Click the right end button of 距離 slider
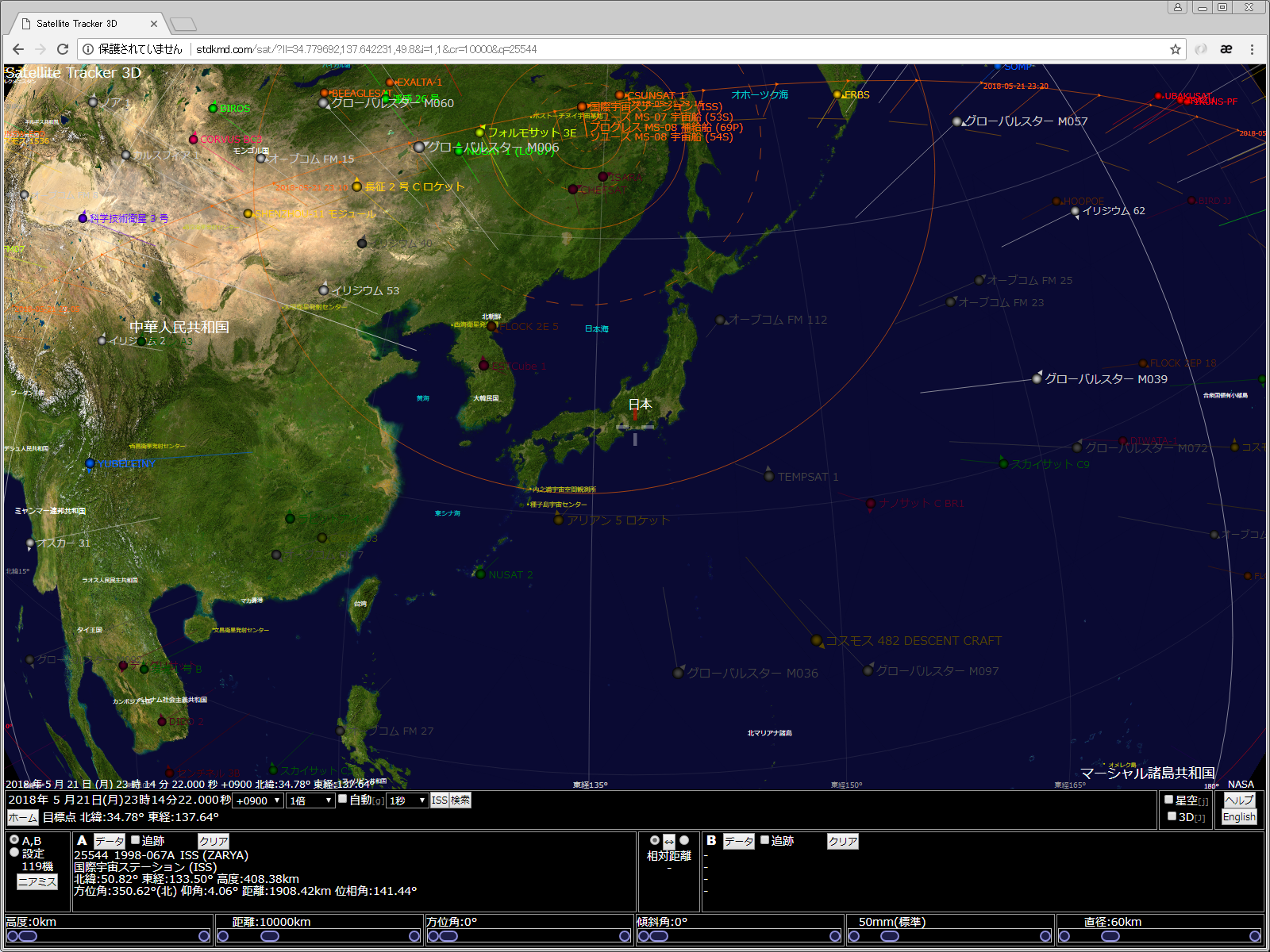This screenshot has width=1270, height=952. pyautogui.click(x=414, y=936)
